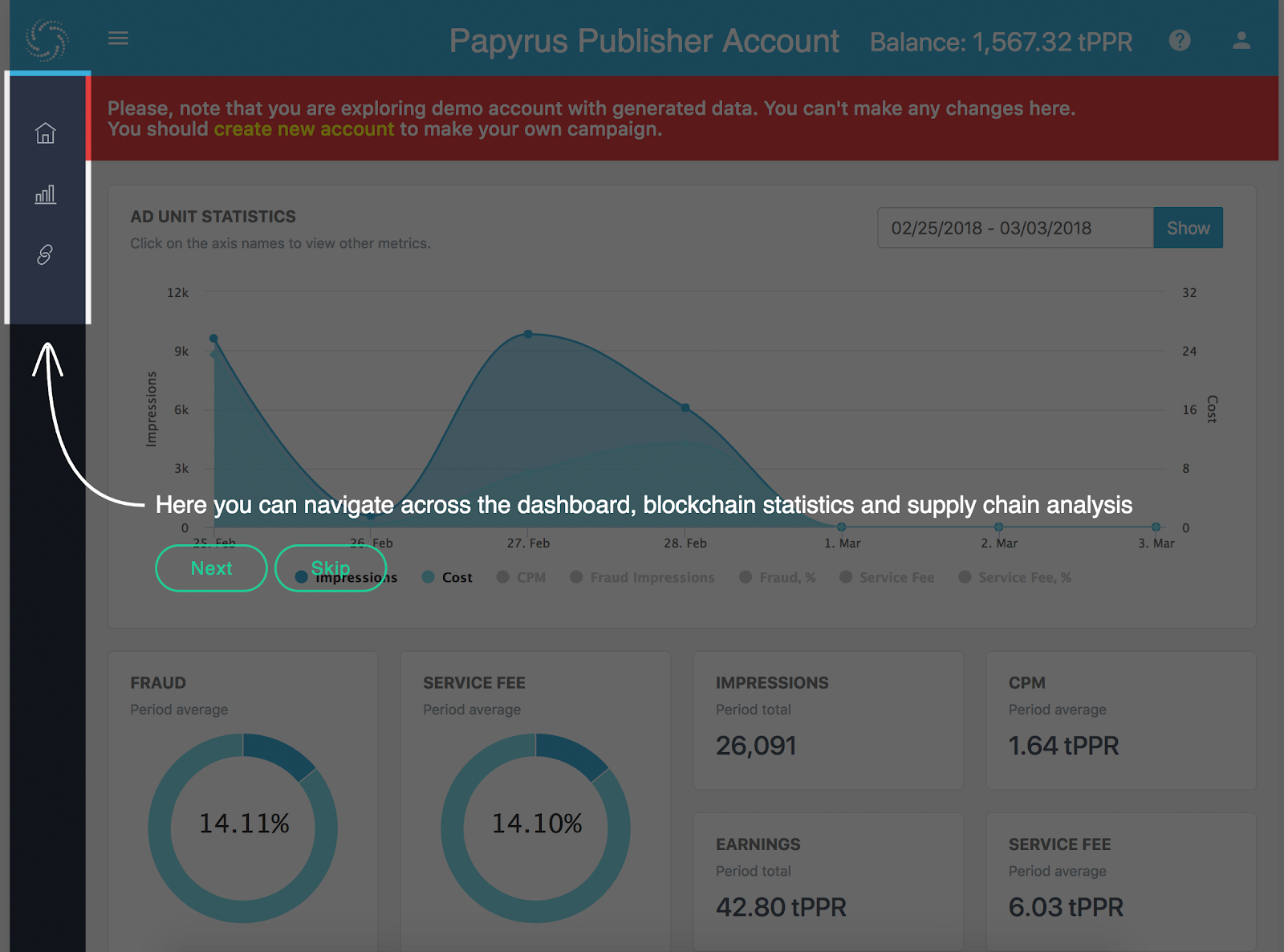Click the date range input field
Image resolution: width=1284 pixels, height=952 pixels.
click(1015, 228)
